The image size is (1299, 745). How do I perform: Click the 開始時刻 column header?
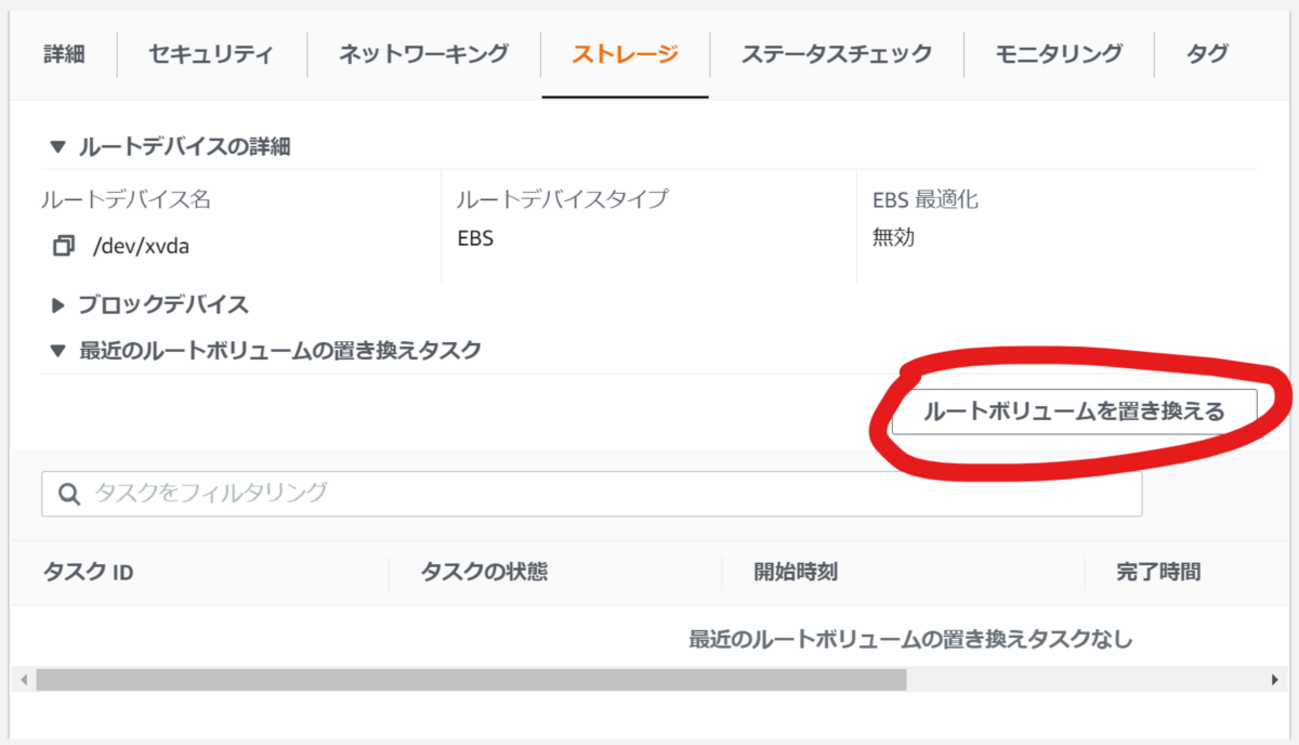coord(796,573)
